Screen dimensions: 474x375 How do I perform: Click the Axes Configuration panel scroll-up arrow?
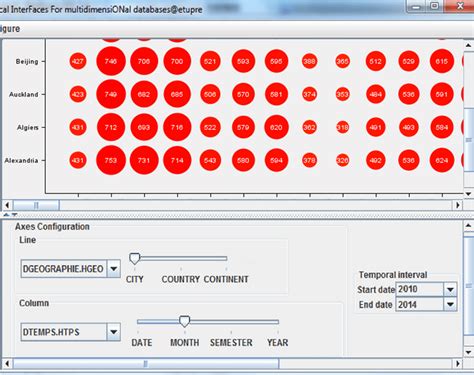point(468,225)
